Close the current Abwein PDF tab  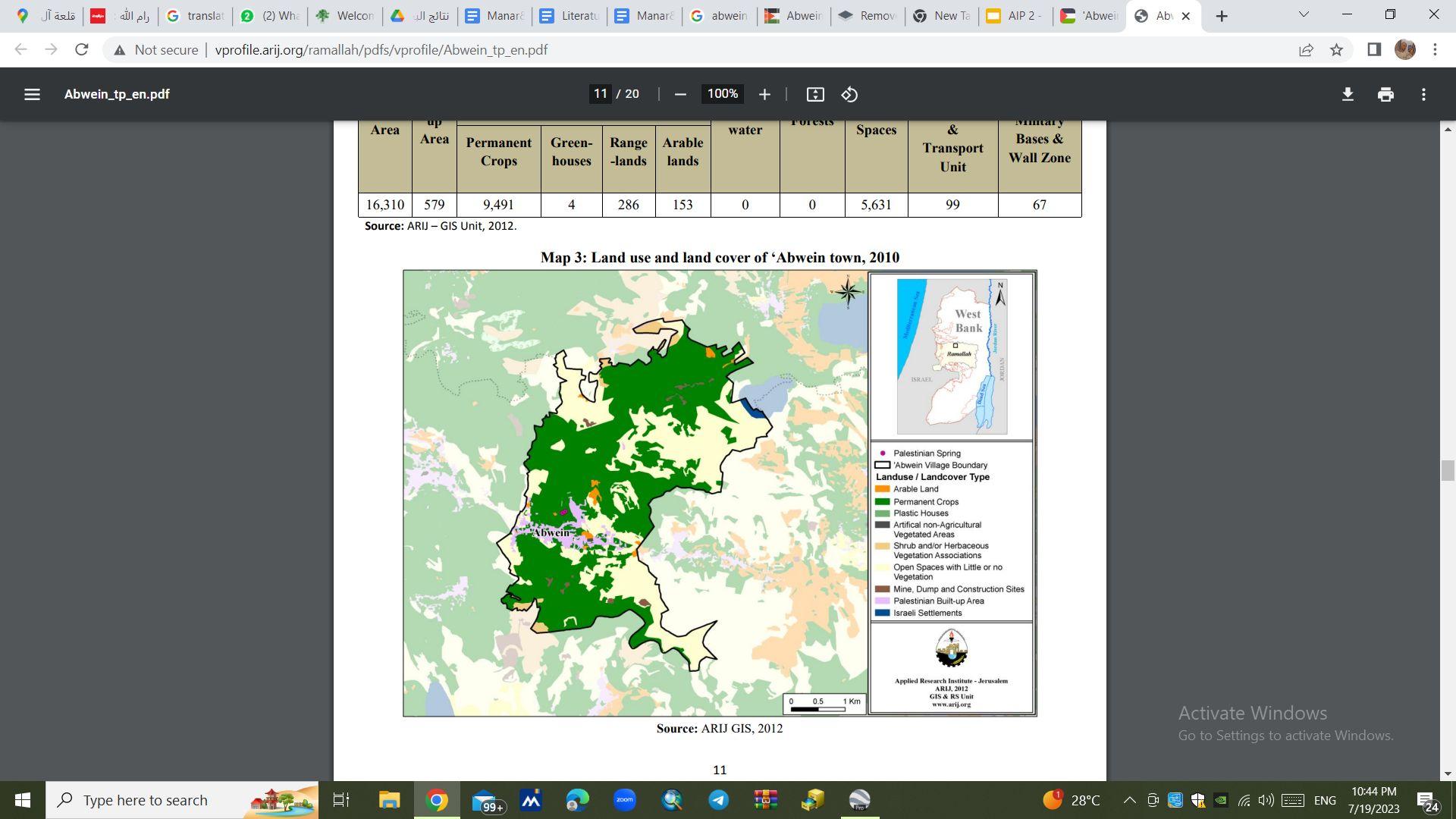pyautogui.click(x=1186, y=16)
